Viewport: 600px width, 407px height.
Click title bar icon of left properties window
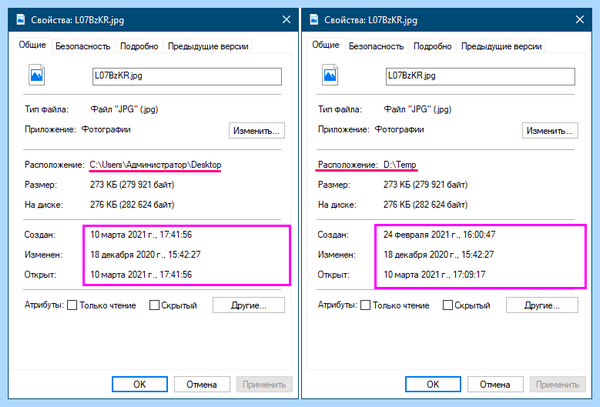(x=20, y=20)
